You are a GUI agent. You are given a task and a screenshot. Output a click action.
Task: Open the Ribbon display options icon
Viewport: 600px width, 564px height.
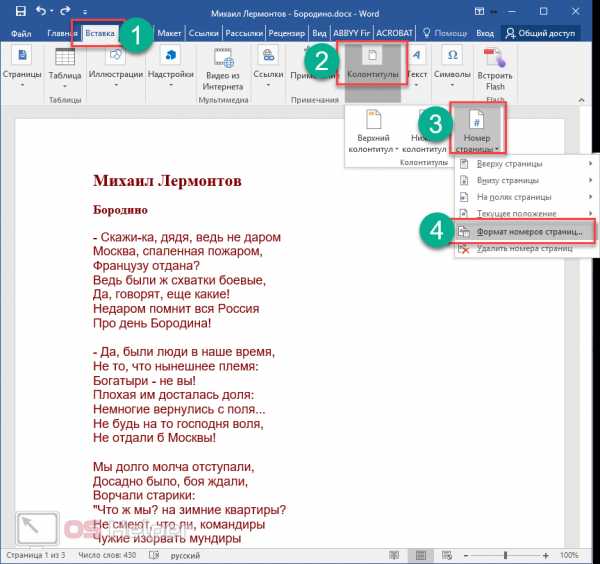(479, 11)
